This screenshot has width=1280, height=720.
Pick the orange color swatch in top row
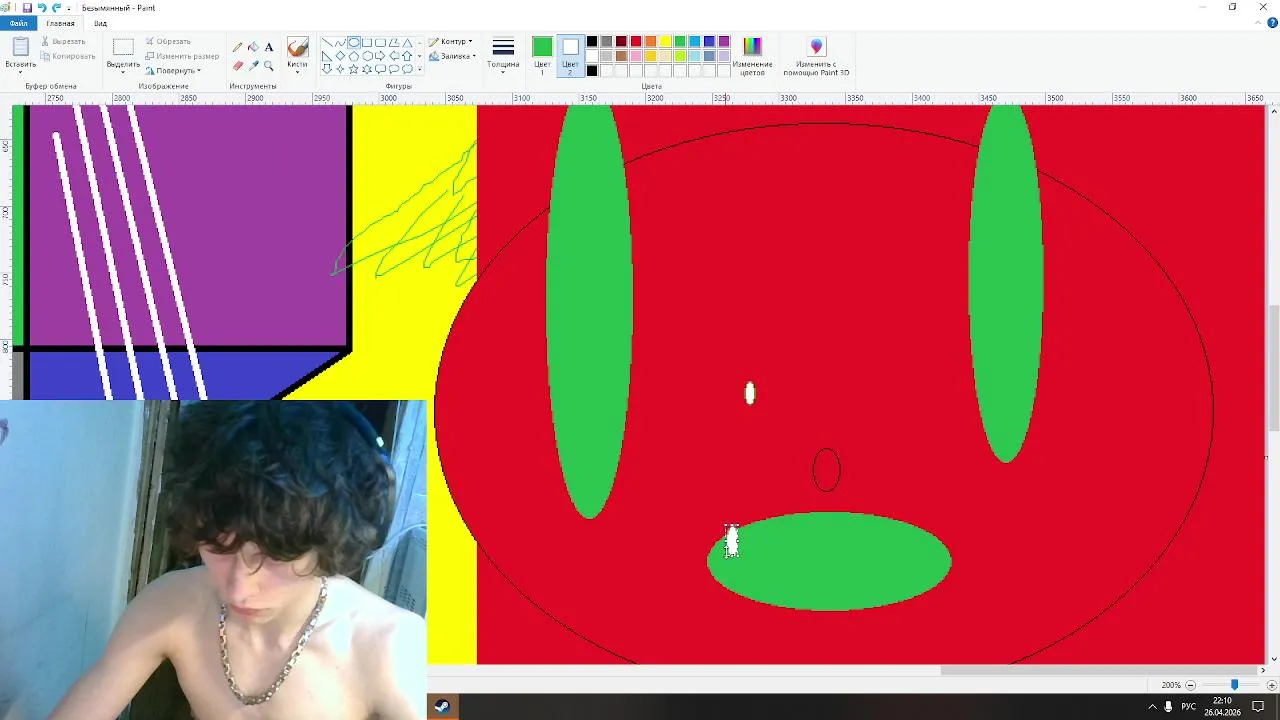pyautogui.click(x=651, y=42)
